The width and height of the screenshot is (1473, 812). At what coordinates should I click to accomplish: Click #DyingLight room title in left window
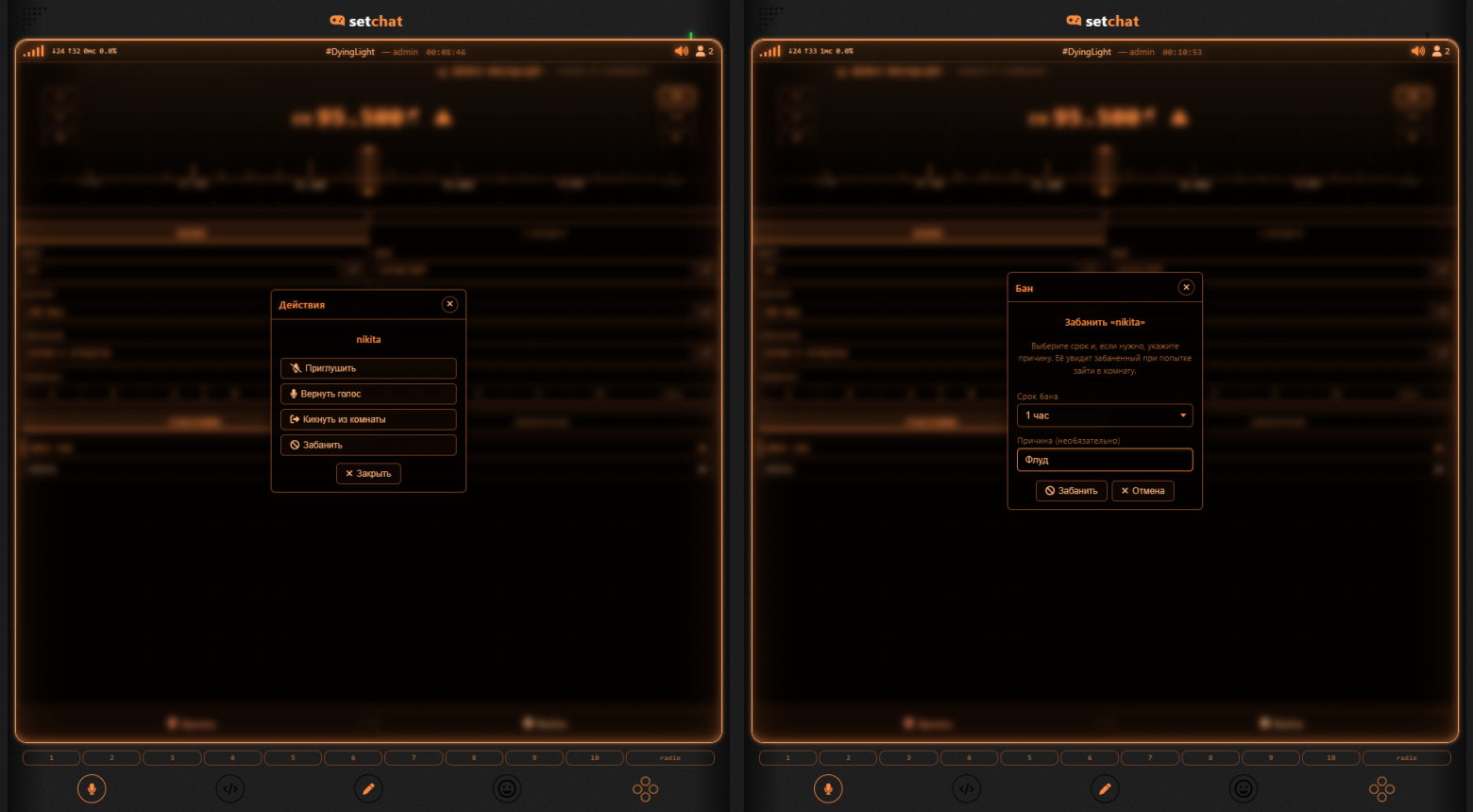click(350, 52)
